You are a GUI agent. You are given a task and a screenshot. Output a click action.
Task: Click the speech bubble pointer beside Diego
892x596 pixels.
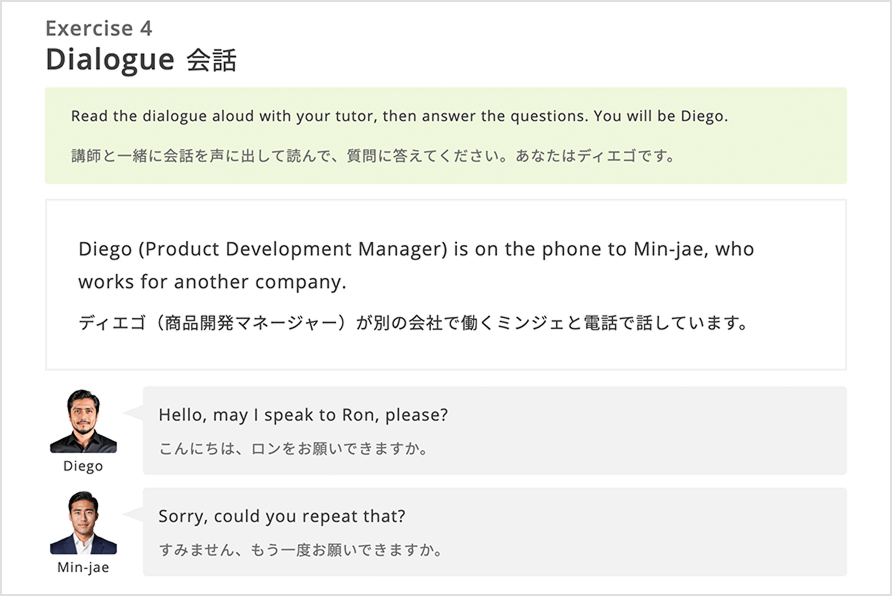point(134,412)
